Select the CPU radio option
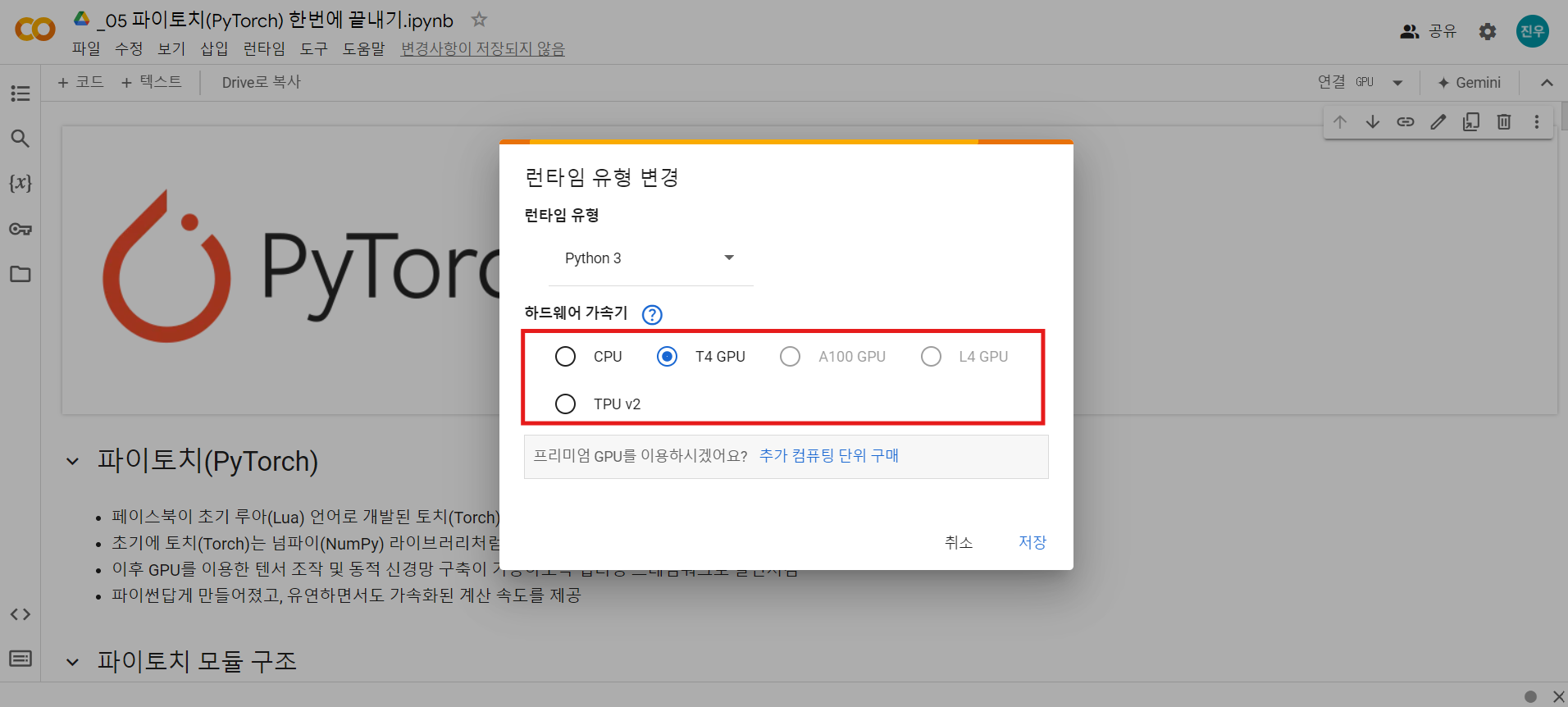The image size is (1568, 707). (x=565, y=357)
